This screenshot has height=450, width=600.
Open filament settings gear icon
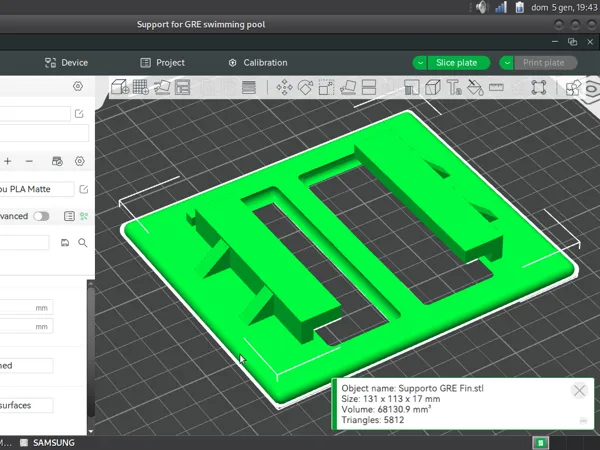click(80, 161)
